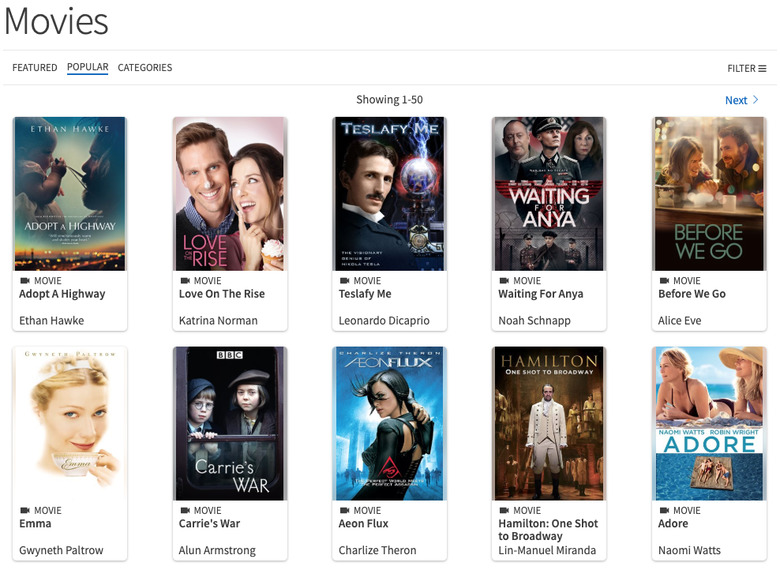The image size is (780, 570).
Task: Click Hamilton: One Shot to Broadway title
Action: [x=548, y=530]
